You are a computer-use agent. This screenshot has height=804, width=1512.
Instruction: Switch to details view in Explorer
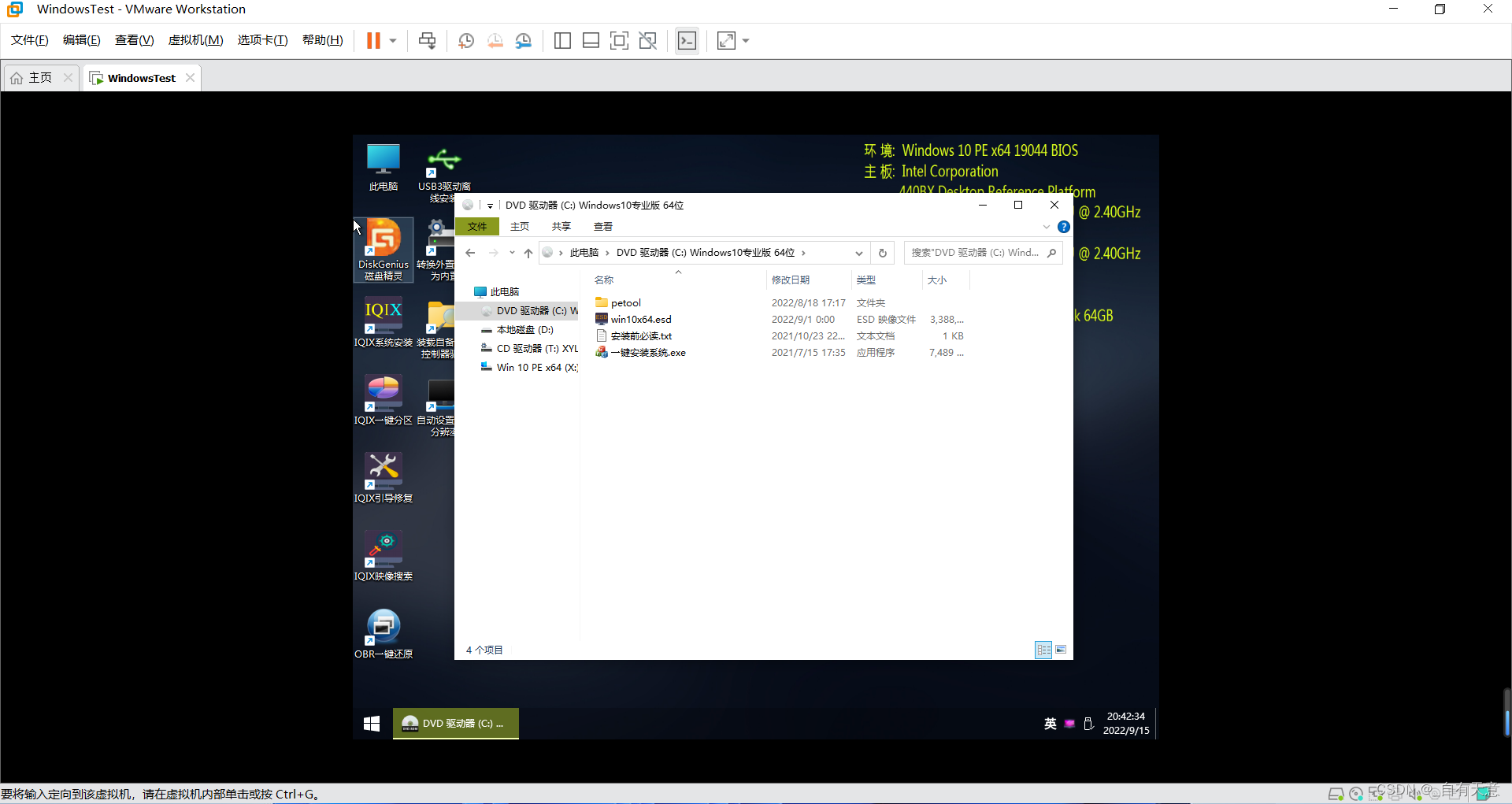tap(1043, 650)
